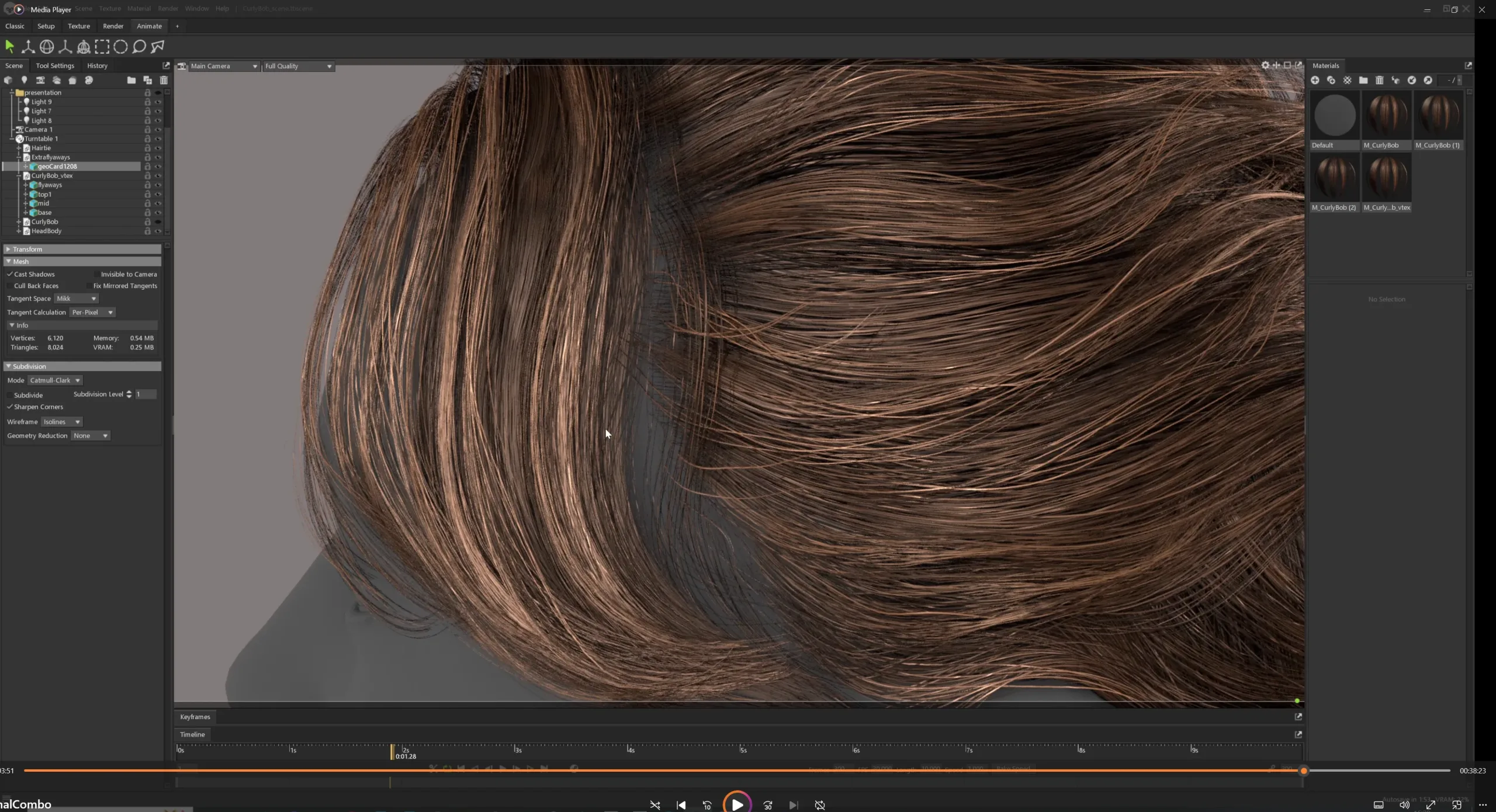Image resolution: width=1496 pixels, height=812 pixels.
Task: Open the Tangent Space dropdown
Action: pos(76,299)
